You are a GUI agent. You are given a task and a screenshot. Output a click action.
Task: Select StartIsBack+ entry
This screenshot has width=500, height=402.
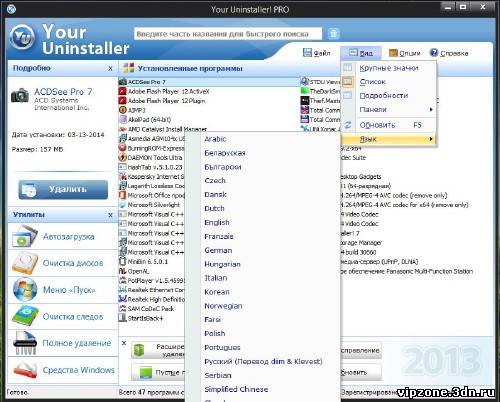pos(141,318)
